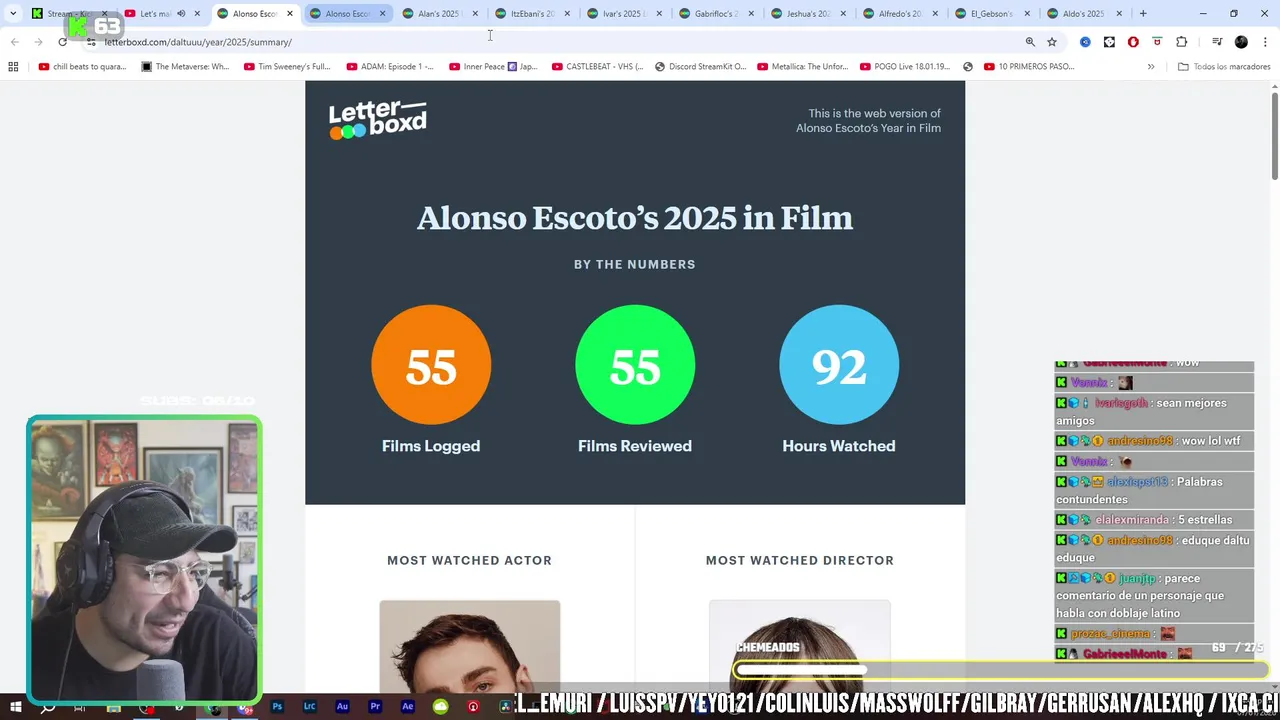This screenshot has height=720, width=1280.
Task: Click the Chemeados progress bar overlay
Action: pos(1001,670)
